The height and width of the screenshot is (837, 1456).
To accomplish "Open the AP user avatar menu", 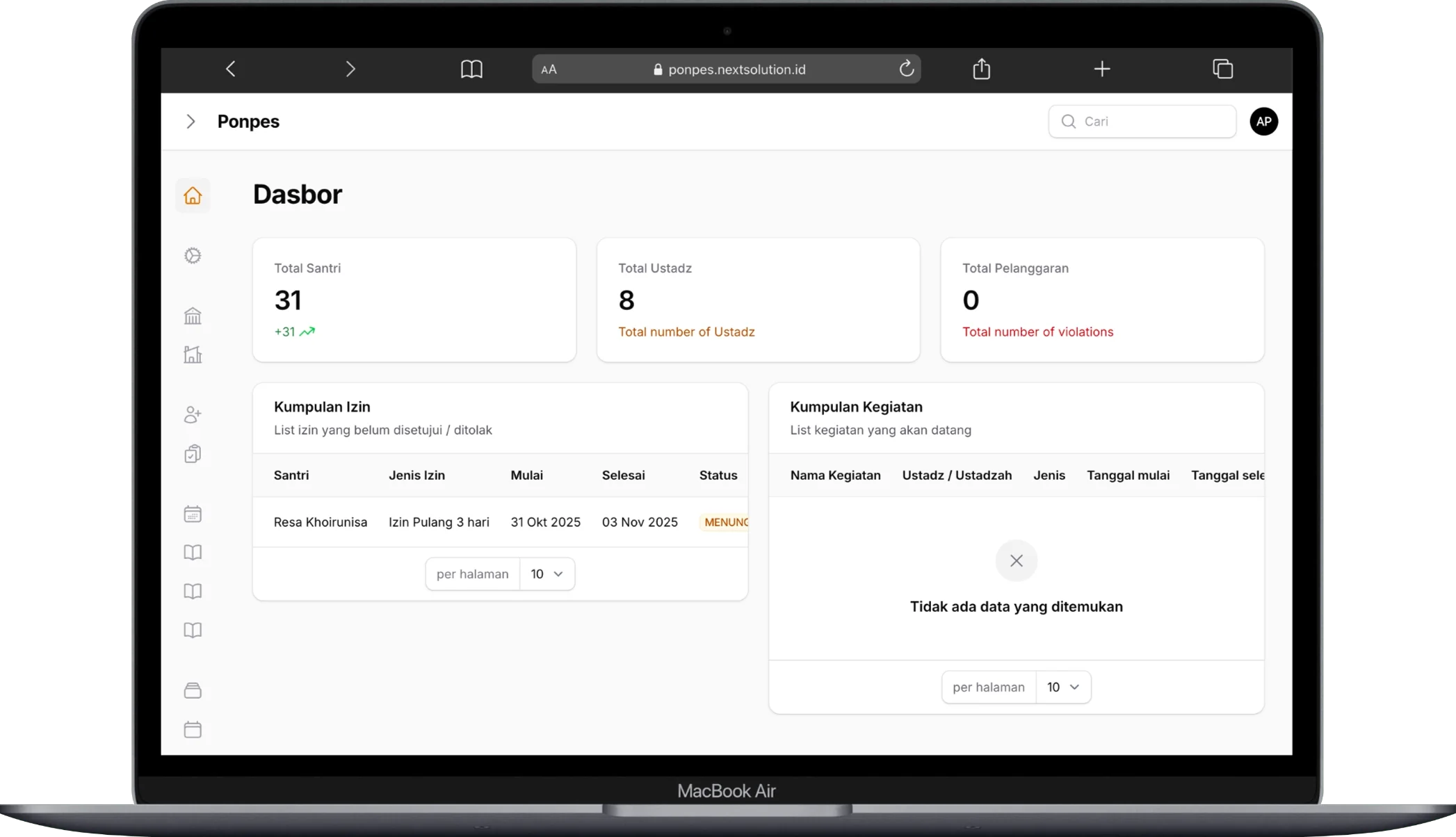I will tap(1263, 122).
